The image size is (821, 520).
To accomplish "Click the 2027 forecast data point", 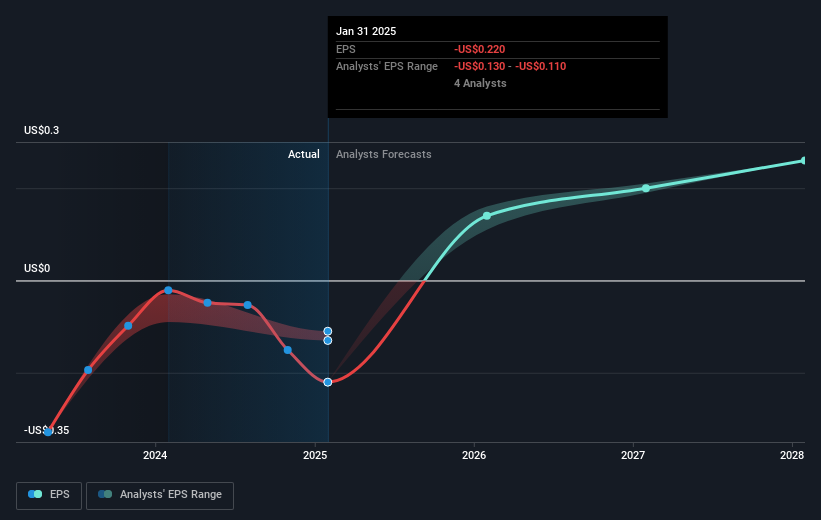I will coord(646,188).
